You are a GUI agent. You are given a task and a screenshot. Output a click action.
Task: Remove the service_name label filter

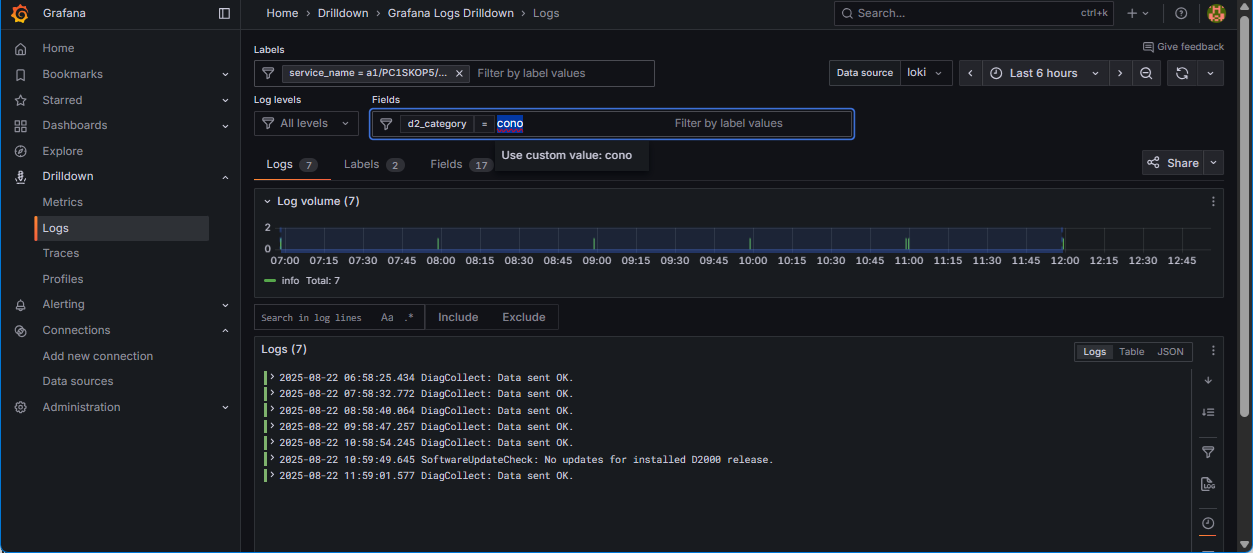point(459,73)
